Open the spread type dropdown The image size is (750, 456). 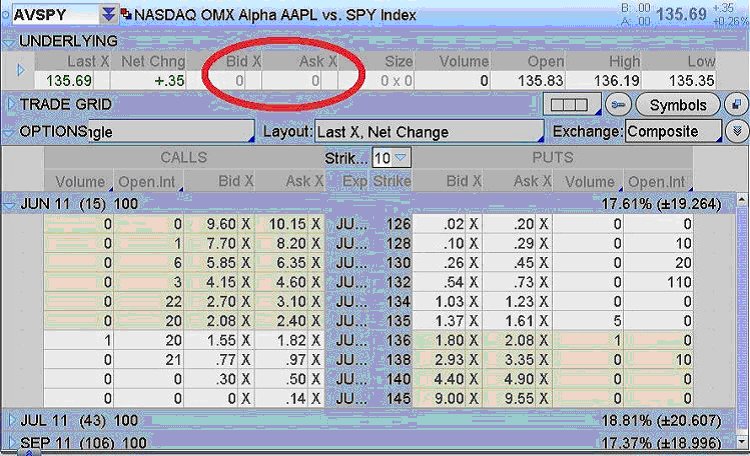(x=171, y=131)
